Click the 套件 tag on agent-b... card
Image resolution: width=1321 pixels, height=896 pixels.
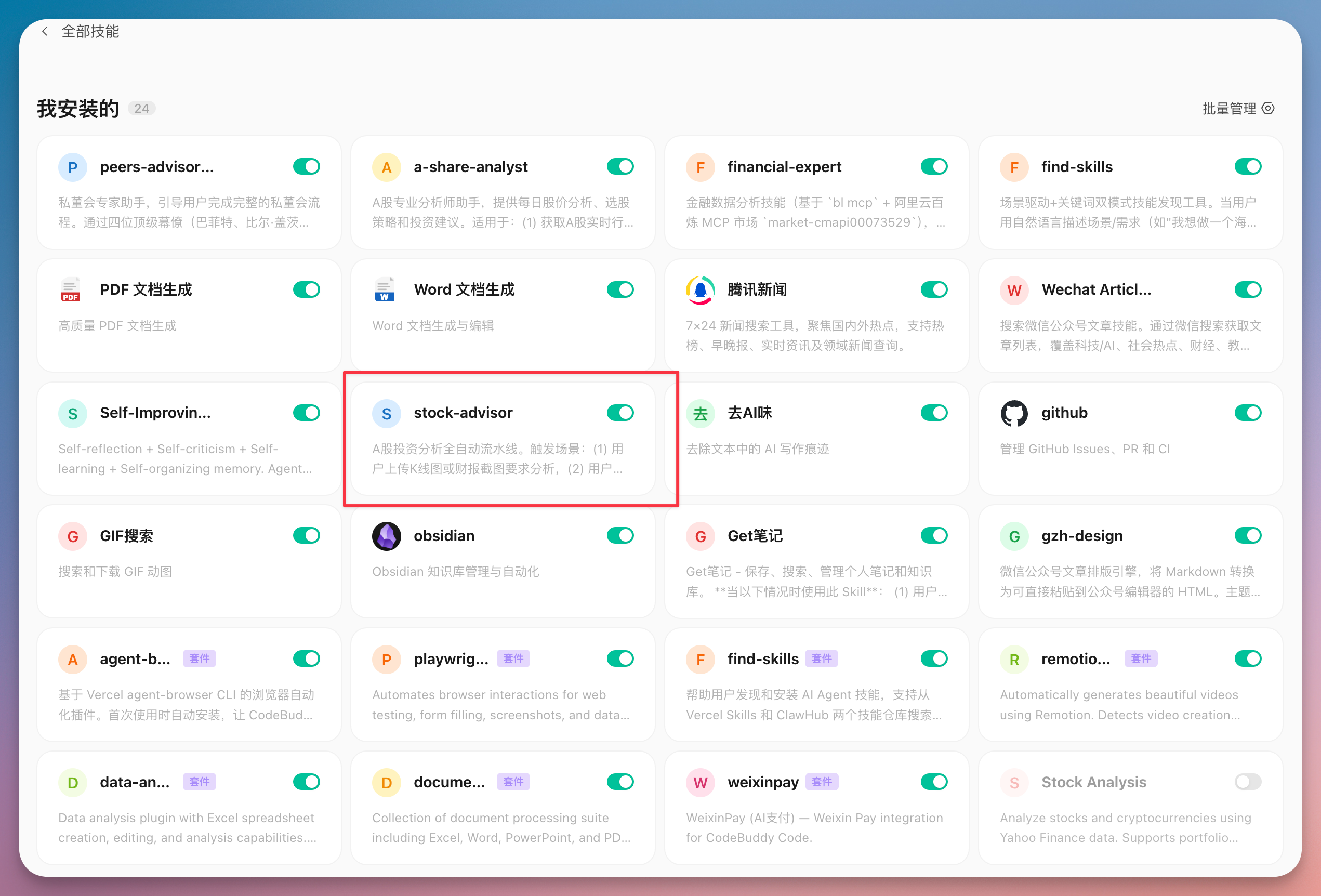click(200, 659)
